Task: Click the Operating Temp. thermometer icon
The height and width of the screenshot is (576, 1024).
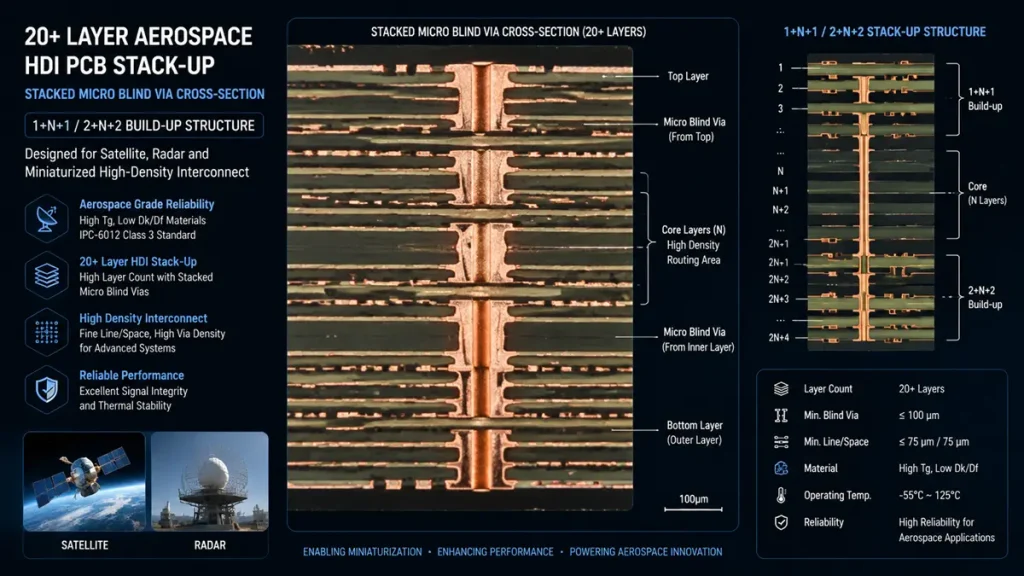Action: pyautogui.click(x=781, y=495)
